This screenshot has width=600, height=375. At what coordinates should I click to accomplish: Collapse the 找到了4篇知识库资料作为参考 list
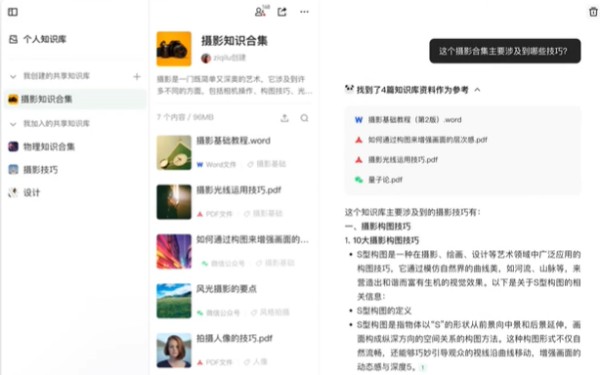click(x=477, y=90)
